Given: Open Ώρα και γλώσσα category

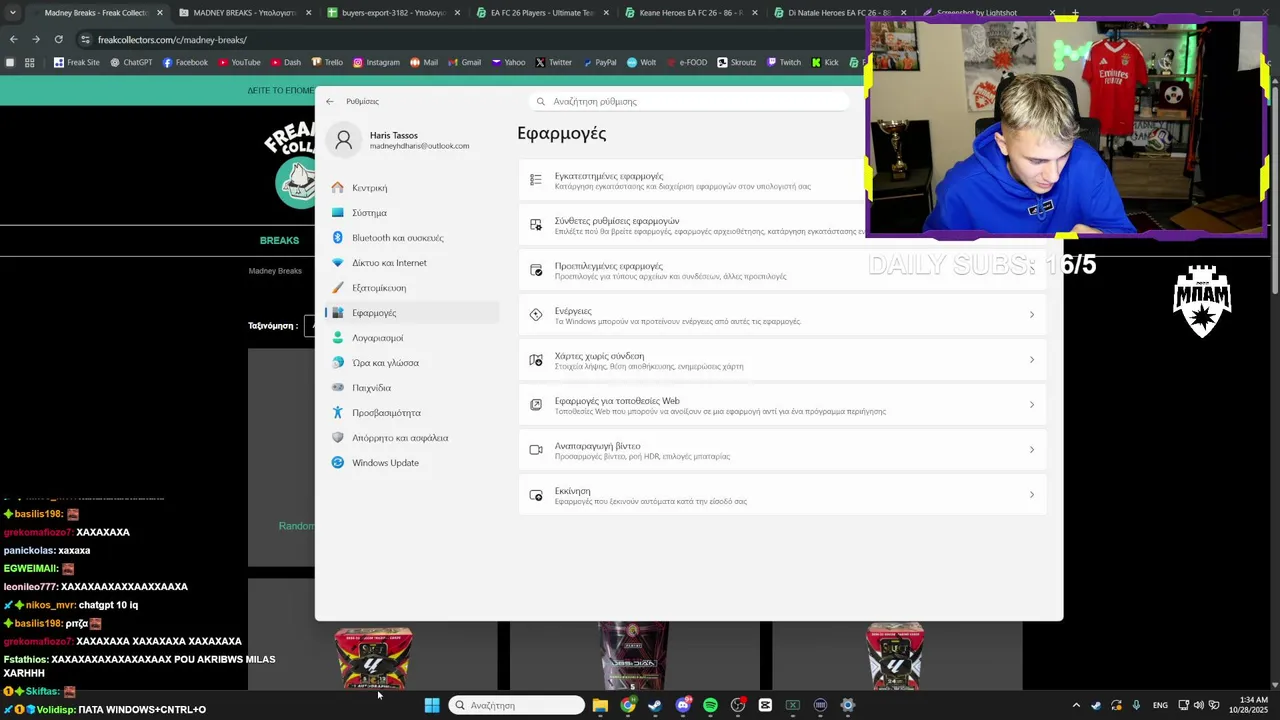Looking at the screenshot, I should (x=411, y=363).
